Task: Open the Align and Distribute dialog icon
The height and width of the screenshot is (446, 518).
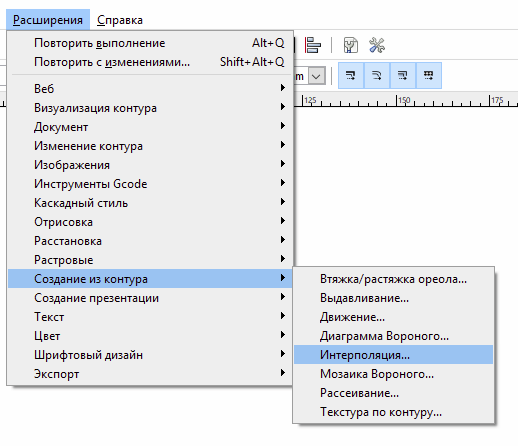Action: point(313,45)
